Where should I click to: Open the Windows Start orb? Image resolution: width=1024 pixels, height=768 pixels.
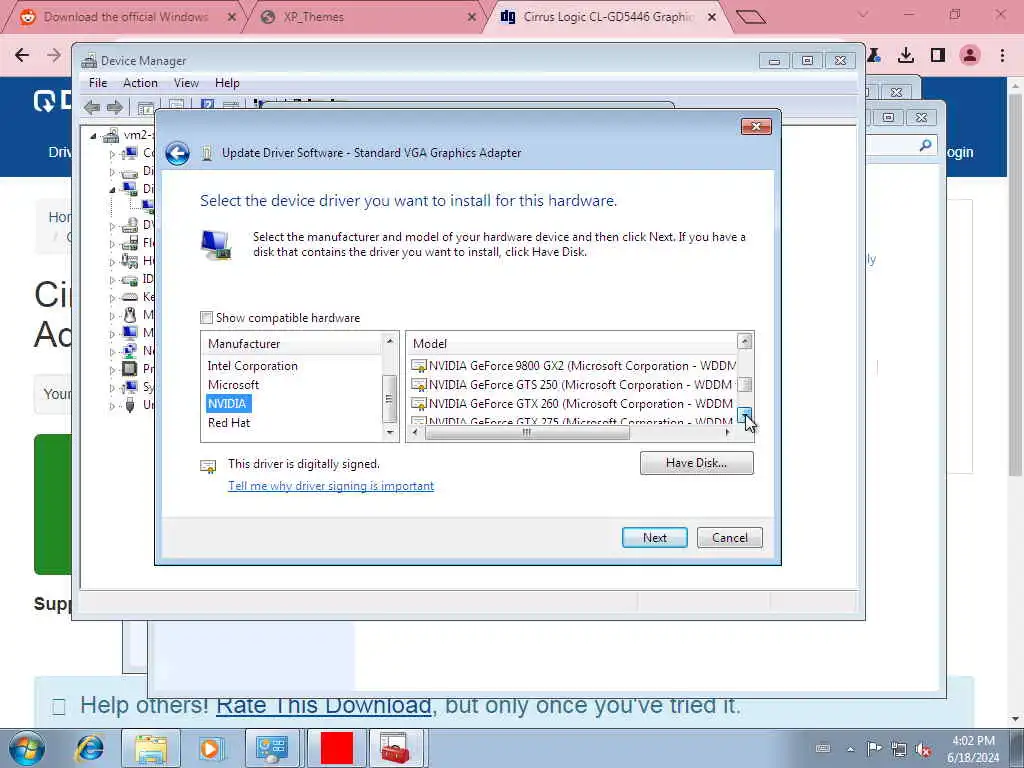tap(26, 748)
